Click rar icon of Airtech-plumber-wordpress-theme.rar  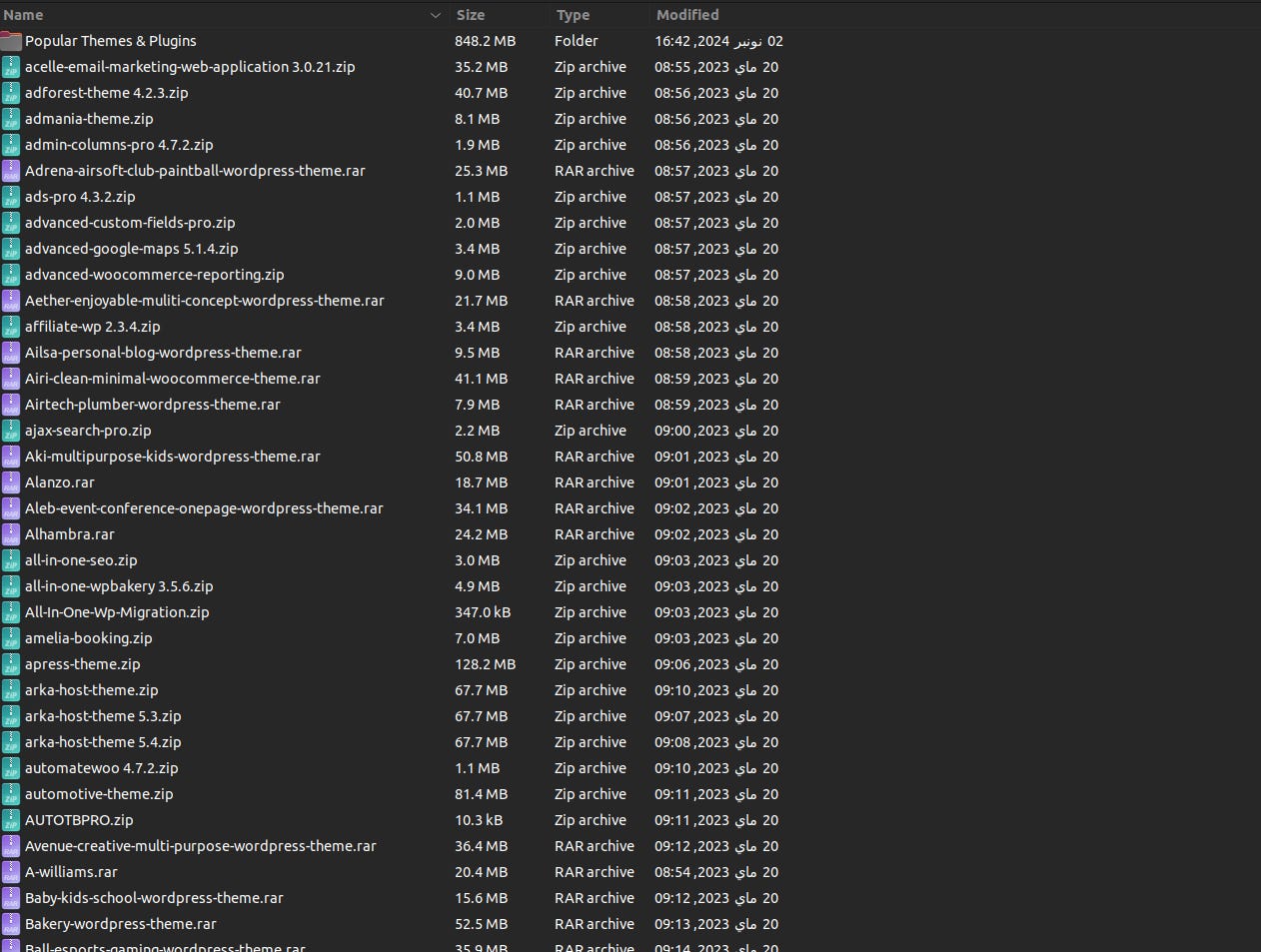click(11, 405)
